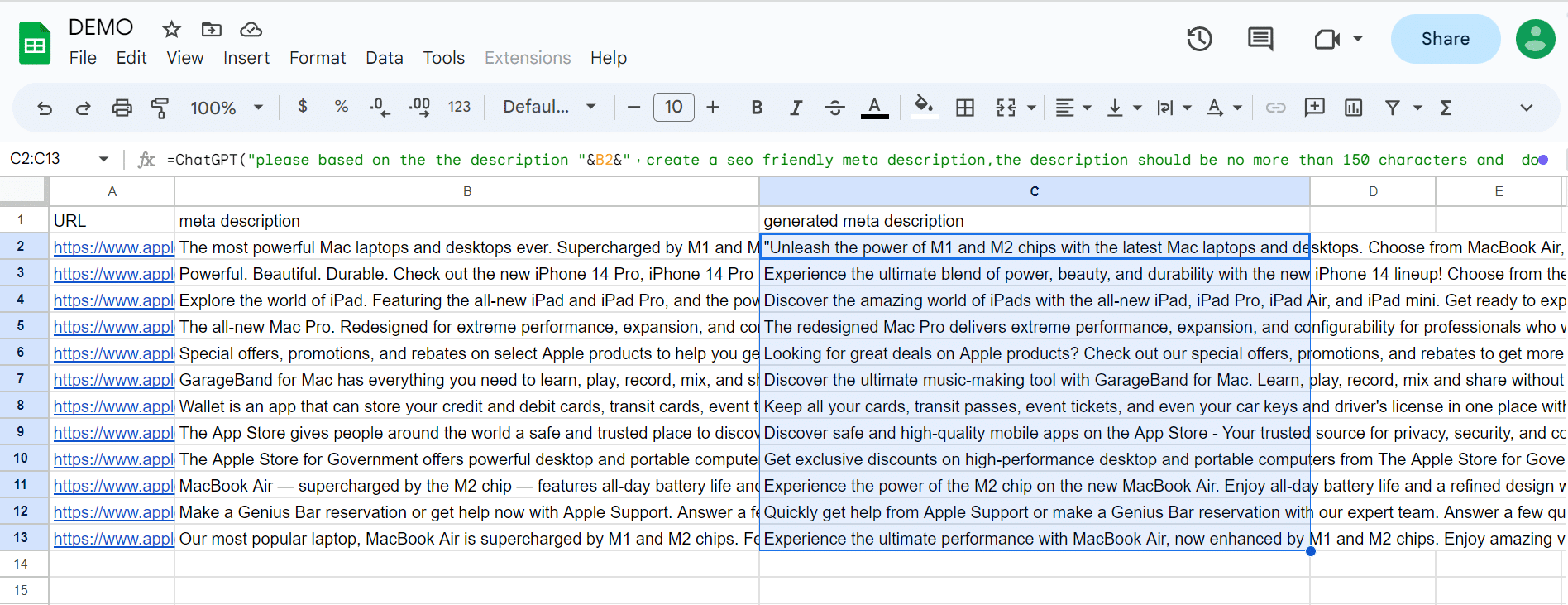The width and height of the screenshot is (1568, 605).
Task: Select the Paint format tool
Action: (x=160, y=108)
